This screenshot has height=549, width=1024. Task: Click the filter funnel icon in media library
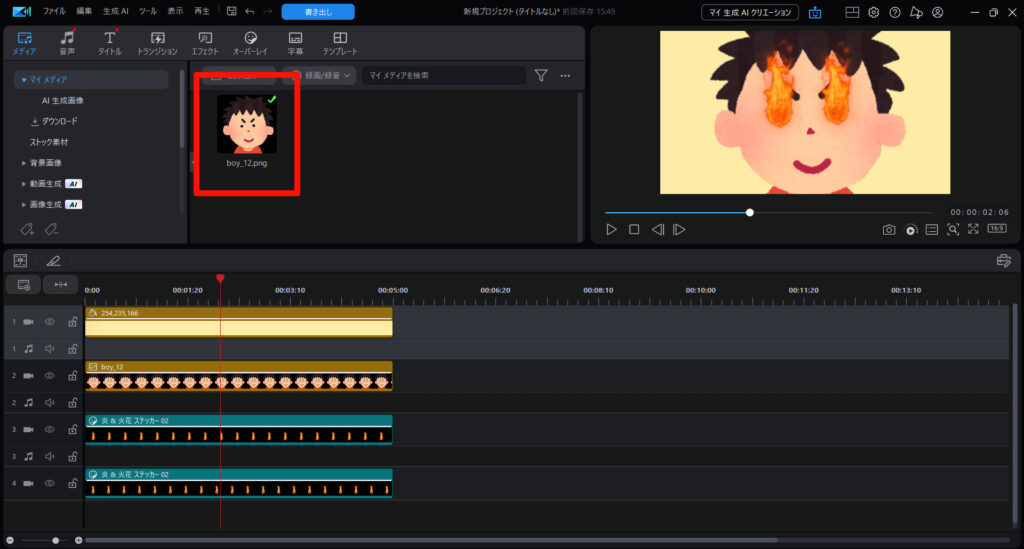click(541, 75)
